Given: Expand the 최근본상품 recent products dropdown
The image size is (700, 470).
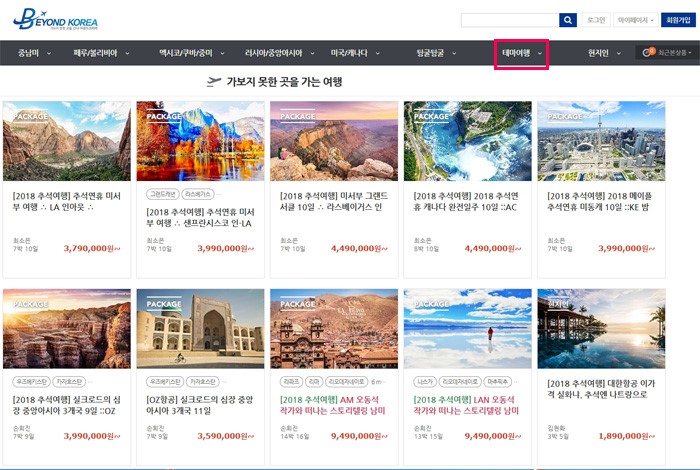Looking at the screenshot, I should coord(674,53).
